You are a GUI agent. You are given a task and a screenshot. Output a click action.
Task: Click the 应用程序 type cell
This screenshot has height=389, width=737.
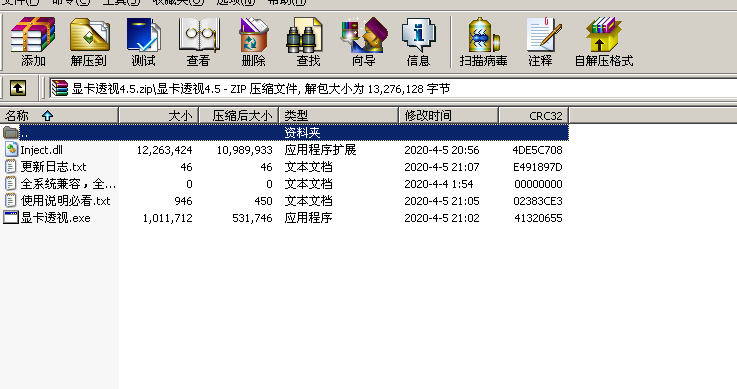[308, 218]
